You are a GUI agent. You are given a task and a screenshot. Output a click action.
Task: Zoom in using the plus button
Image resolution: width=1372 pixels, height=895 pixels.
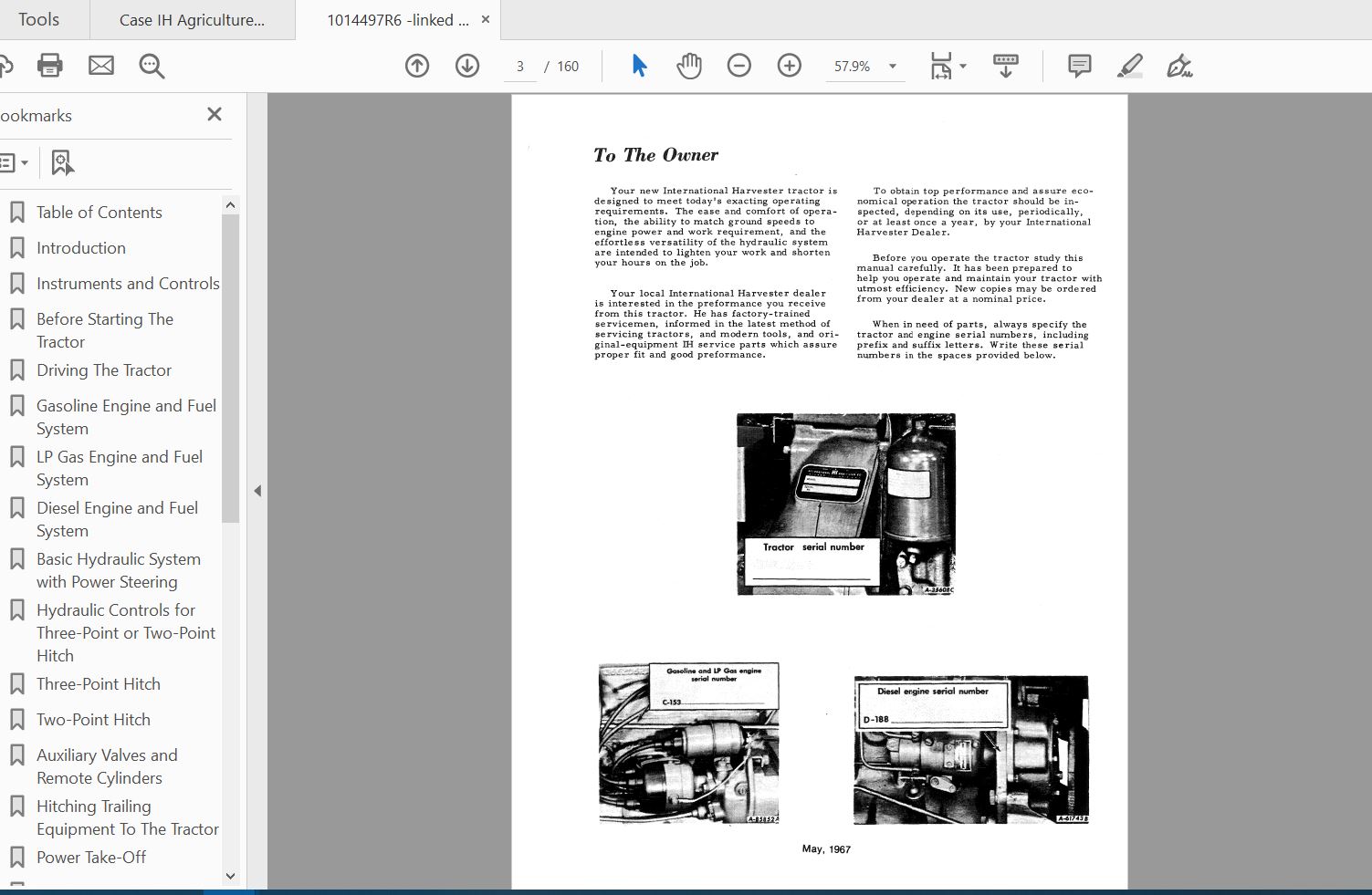pos(790,66)
